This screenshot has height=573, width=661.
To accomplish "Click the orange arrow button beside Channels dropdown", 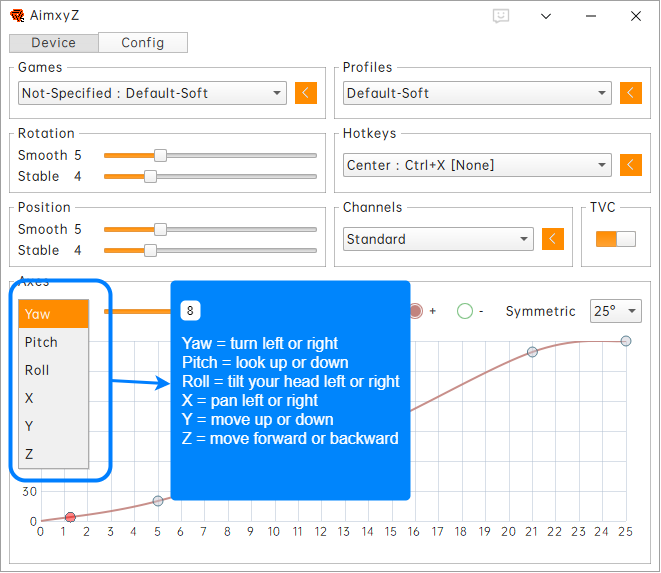I will click(553, 239).
